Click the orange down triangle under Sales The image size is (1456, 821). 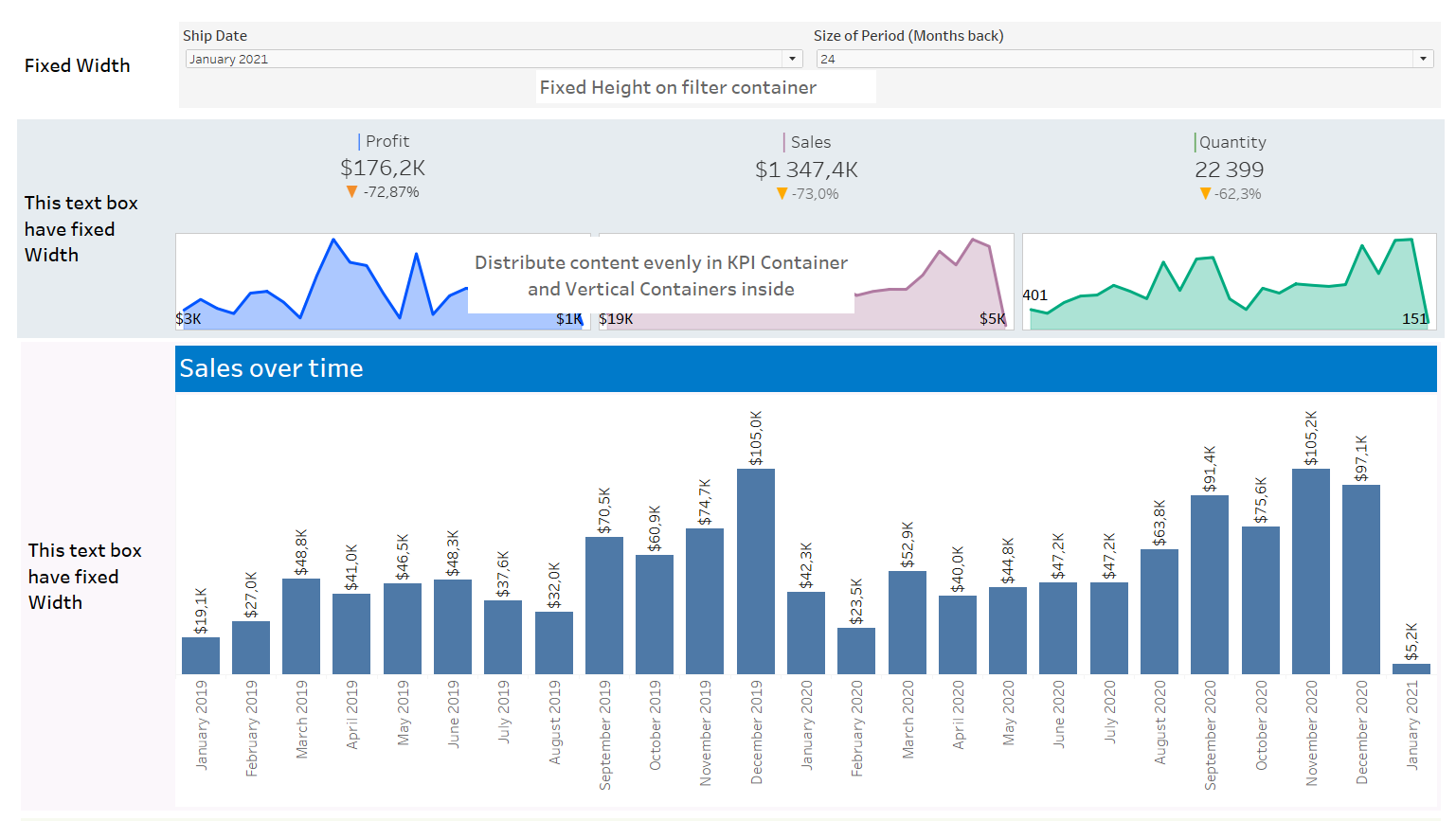click(x=782, y=194)
